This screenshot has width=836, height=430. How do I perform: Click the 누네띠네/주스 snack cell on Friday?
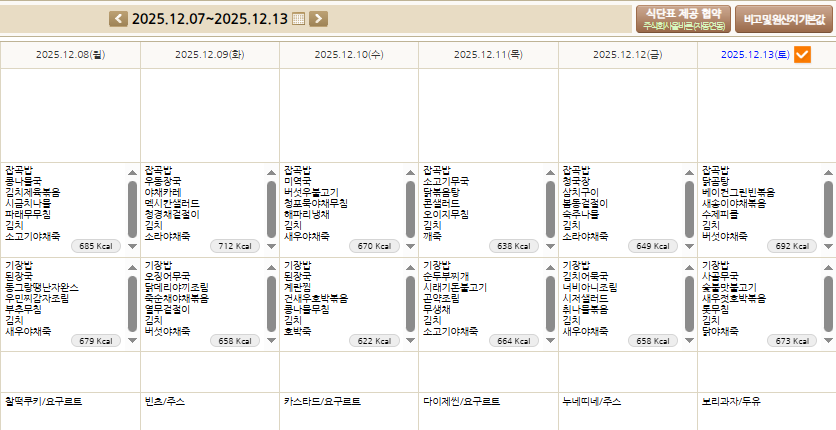[591, 401]
